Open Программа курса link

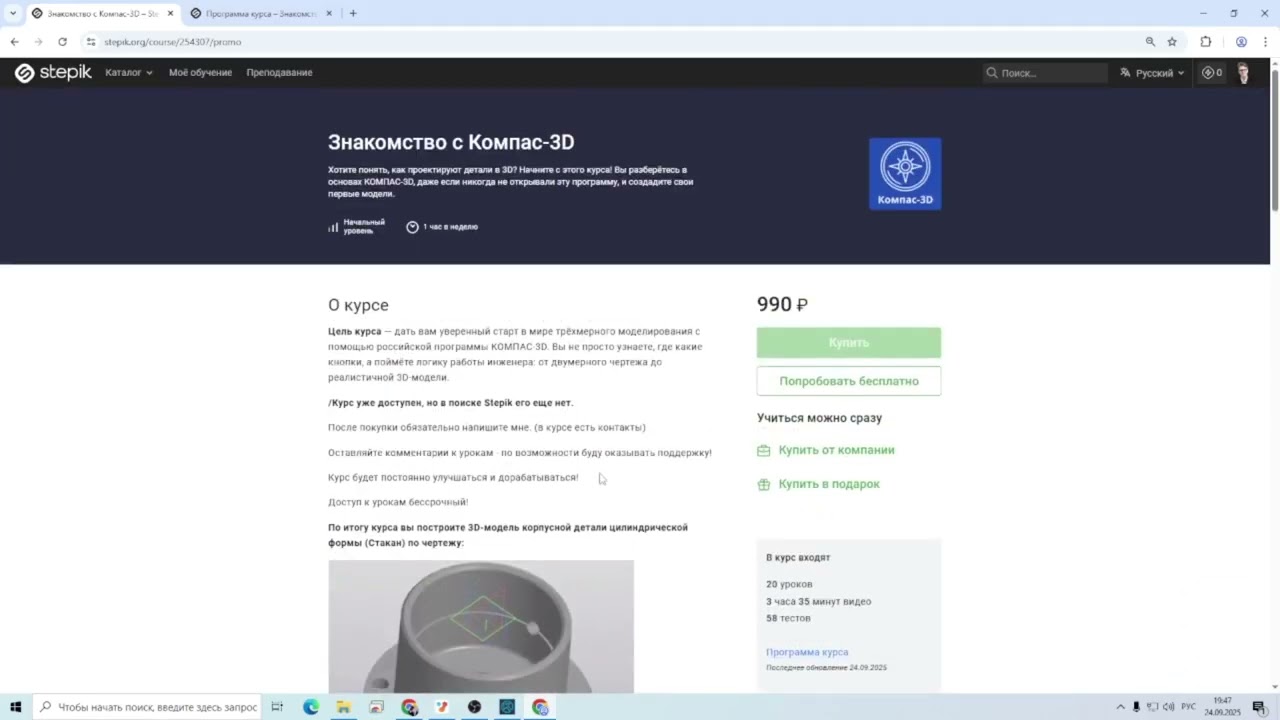807,652
